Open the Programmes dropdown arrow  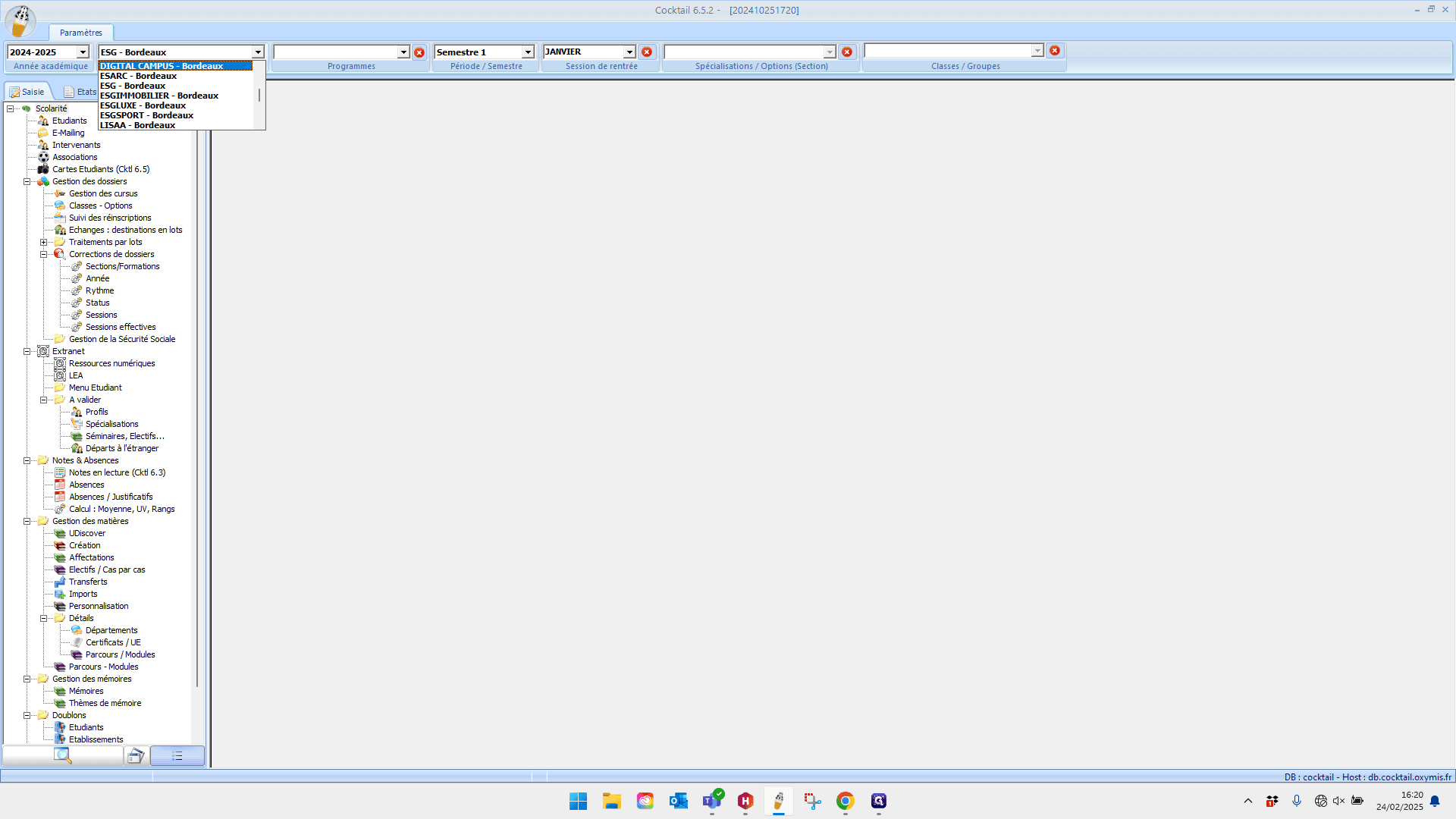pos(403,52)
